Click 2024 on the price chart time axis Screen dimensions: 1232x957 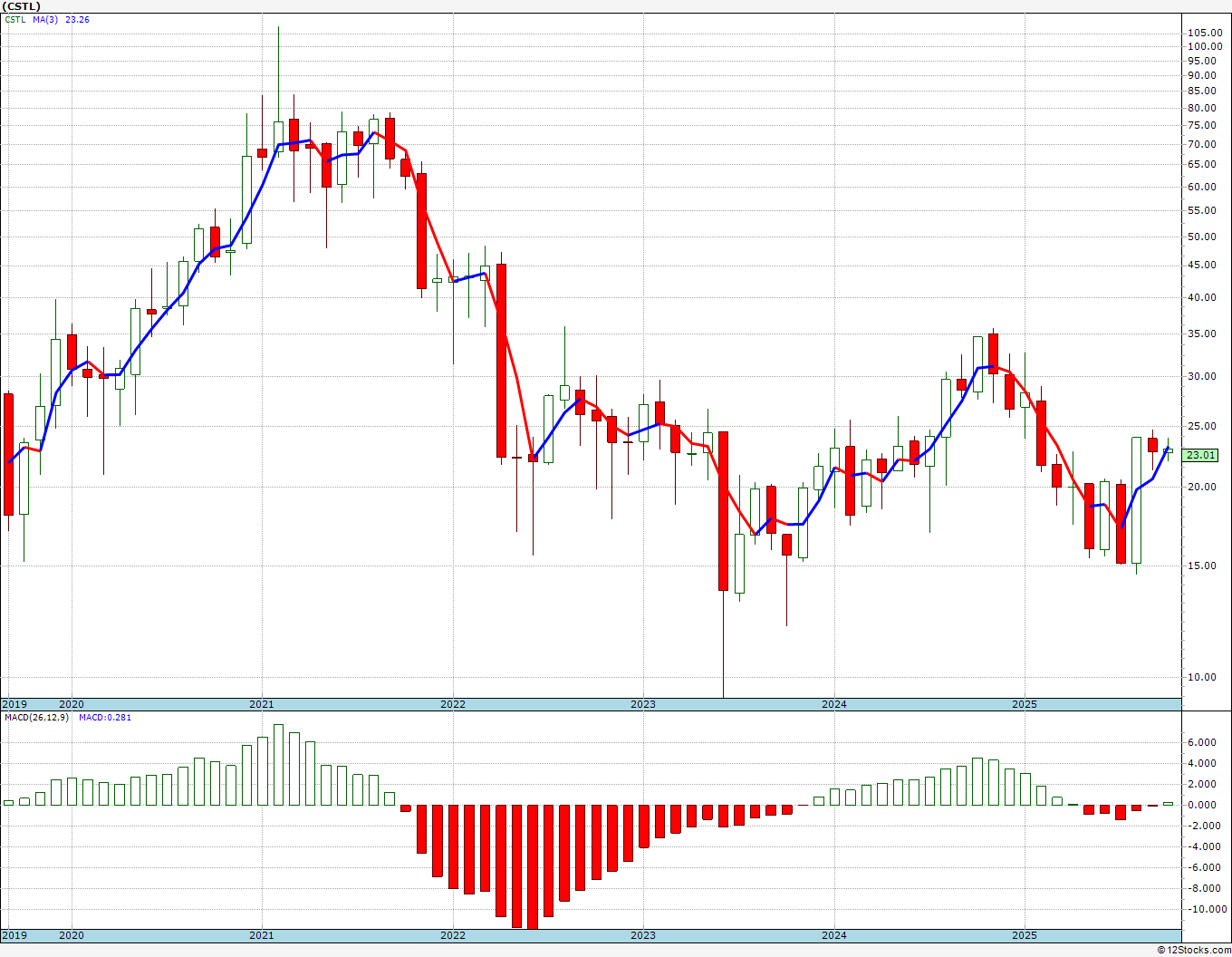pos(834,704)
